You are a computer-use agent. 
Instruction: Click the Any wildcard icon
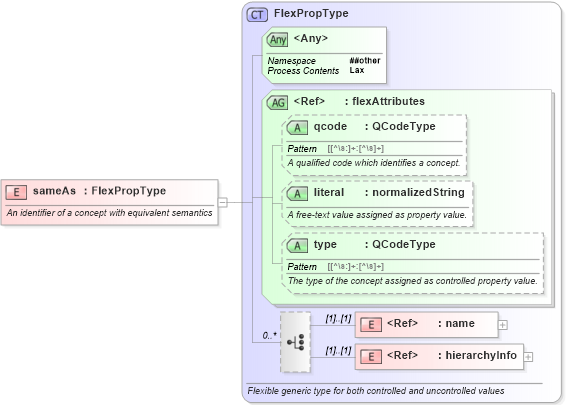pos(277,39)
